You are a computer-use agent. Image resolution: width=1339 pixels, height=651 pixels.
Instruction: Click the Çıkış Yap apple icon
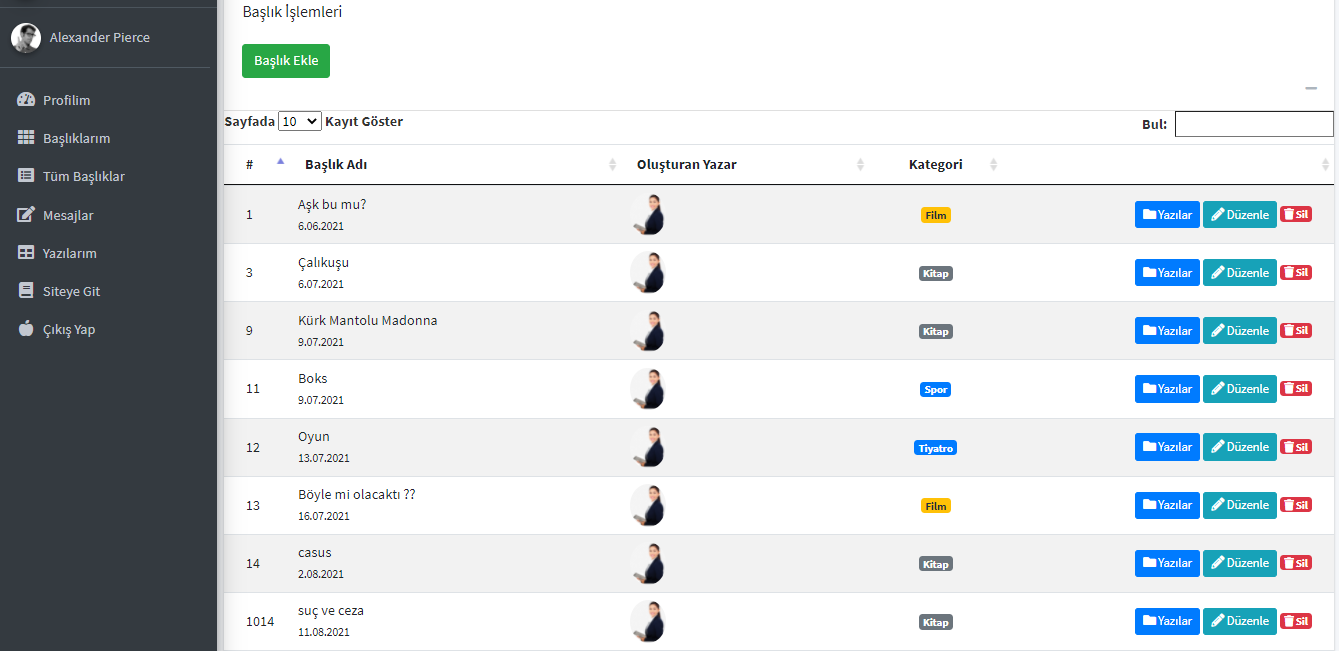(x=26, y=329)
